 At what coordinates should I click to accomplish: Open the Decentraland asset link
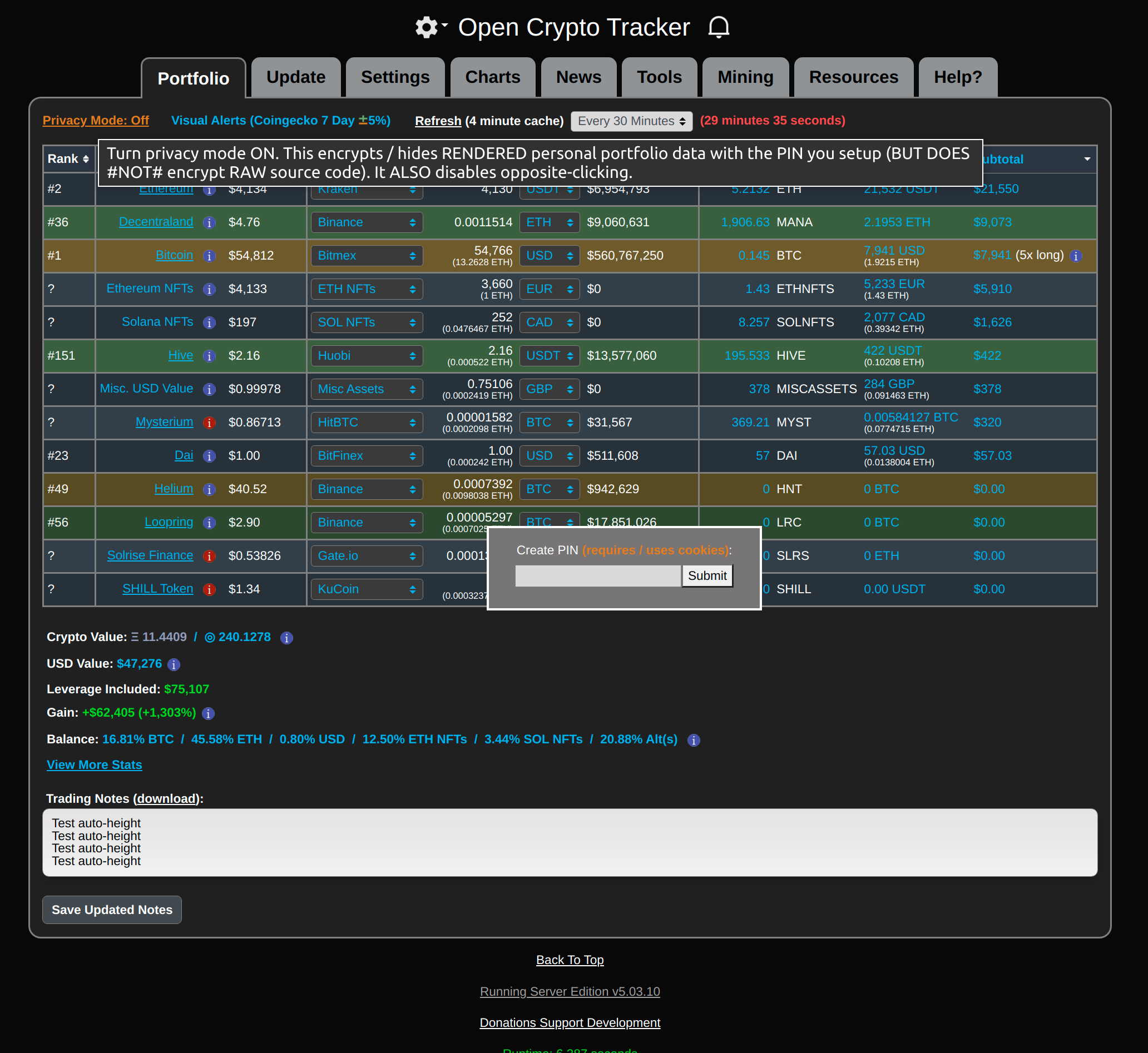click(156, 222)
